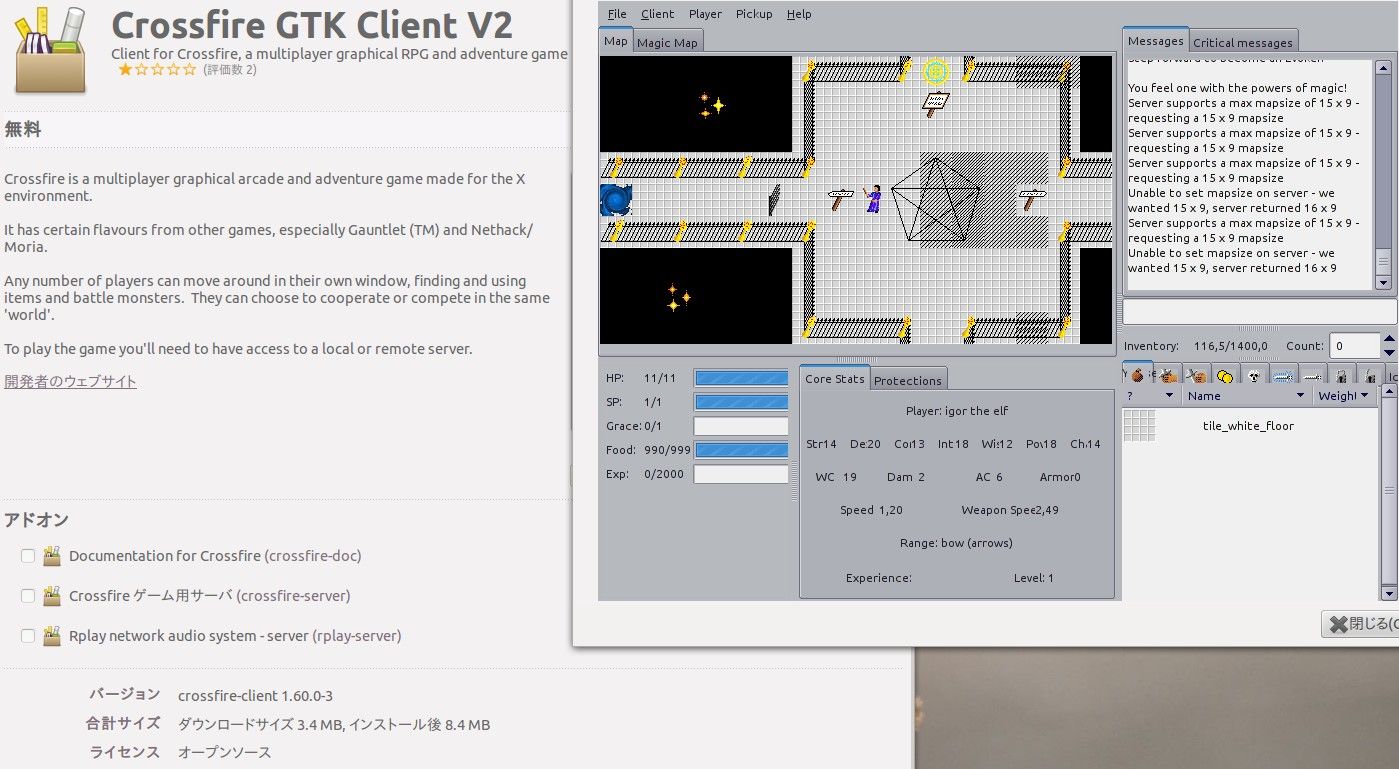Open the Name column header dropdown arrow

click(1300, 396)
